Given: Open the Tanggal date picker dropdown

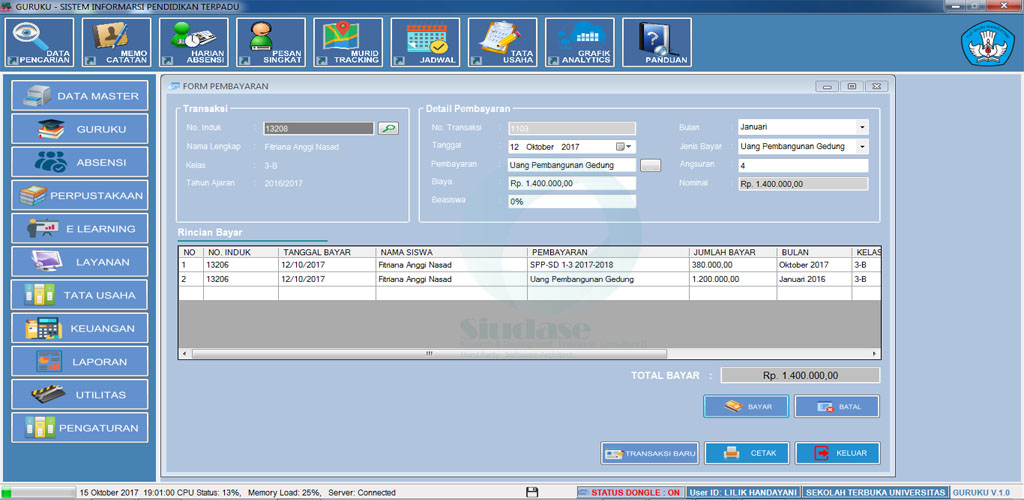Looking at the screenshot, I should [x=624, y=147].
